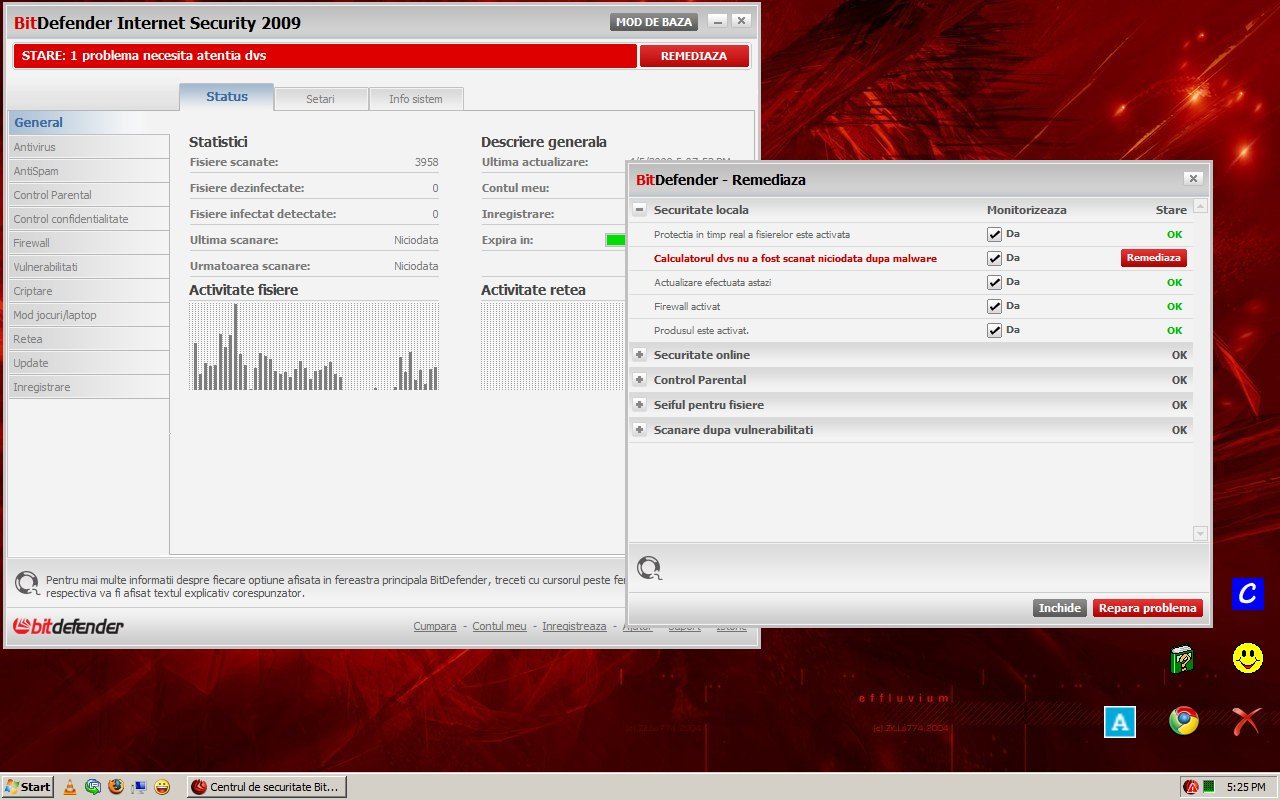Click the red STARE problem status banner
This screenshot has height=800, width=1280.
click(x=325, y=56)
